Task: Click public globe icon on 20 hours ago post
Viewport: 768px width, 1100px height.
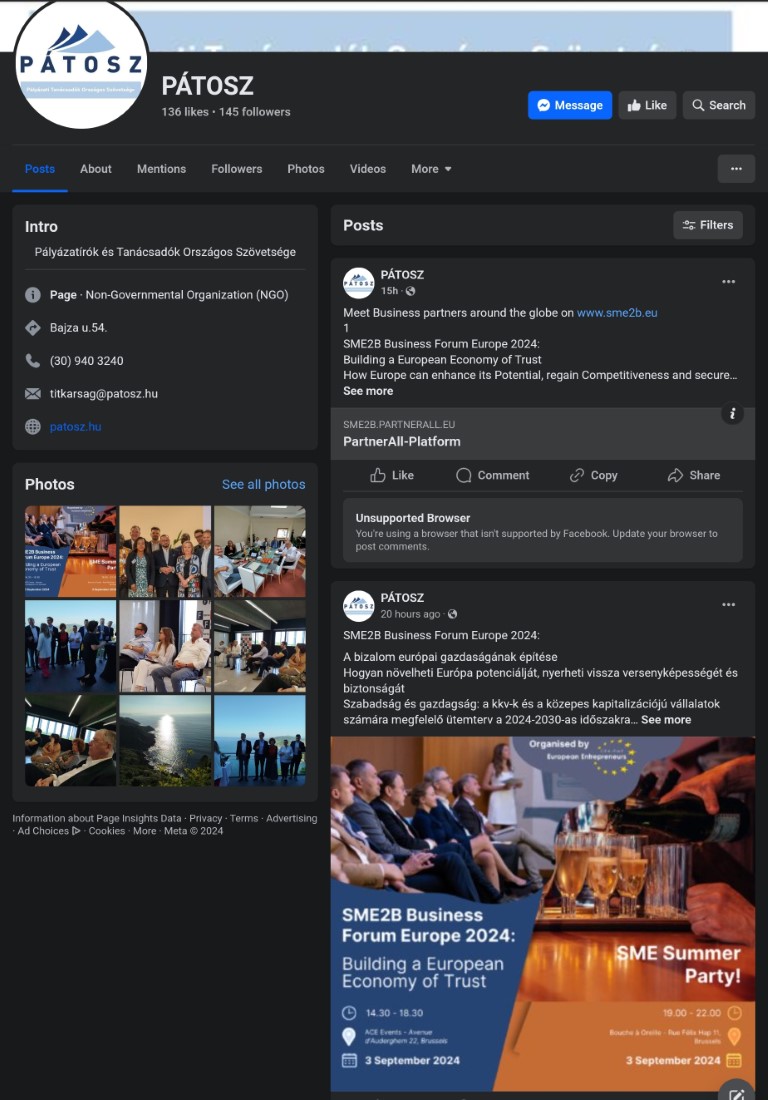Action: click(x=452, y=614)
